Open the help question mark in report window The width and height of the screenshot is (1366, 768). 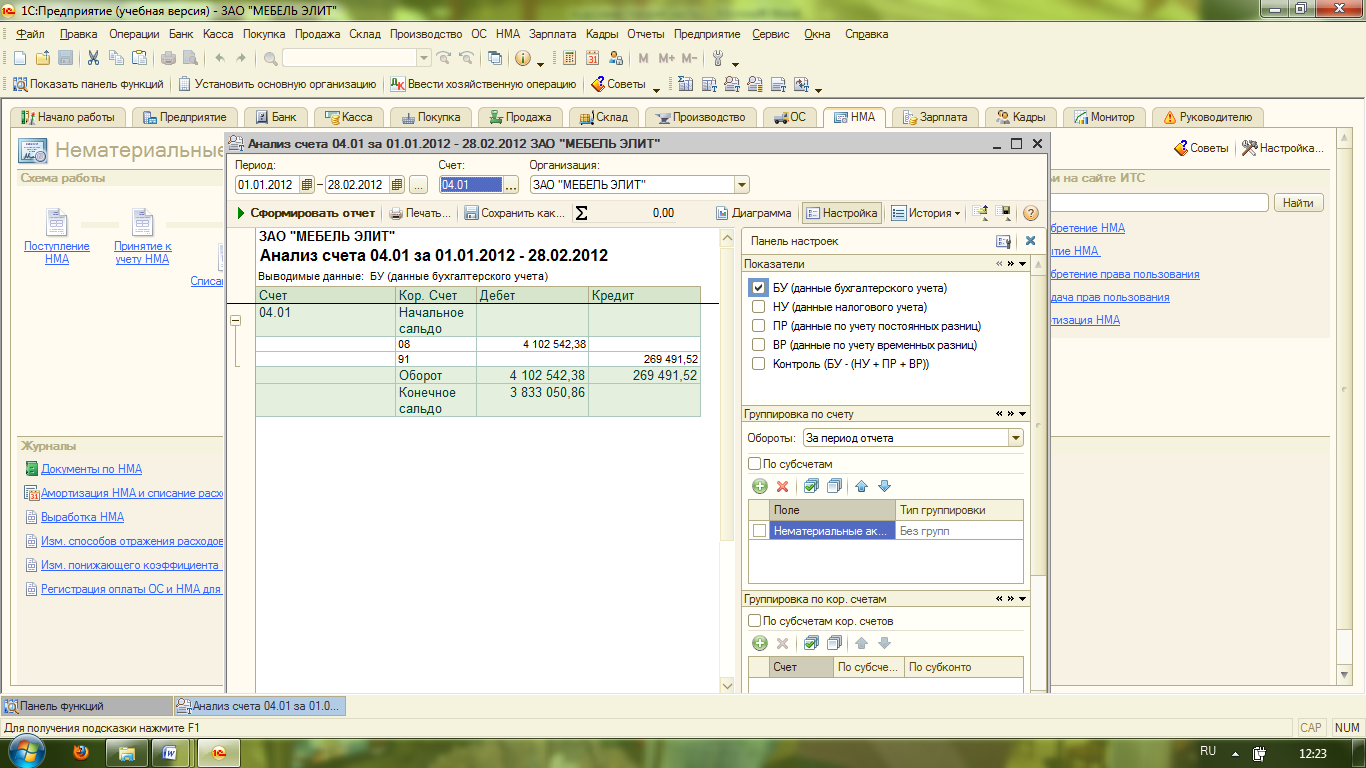[x=1031, y=213]
